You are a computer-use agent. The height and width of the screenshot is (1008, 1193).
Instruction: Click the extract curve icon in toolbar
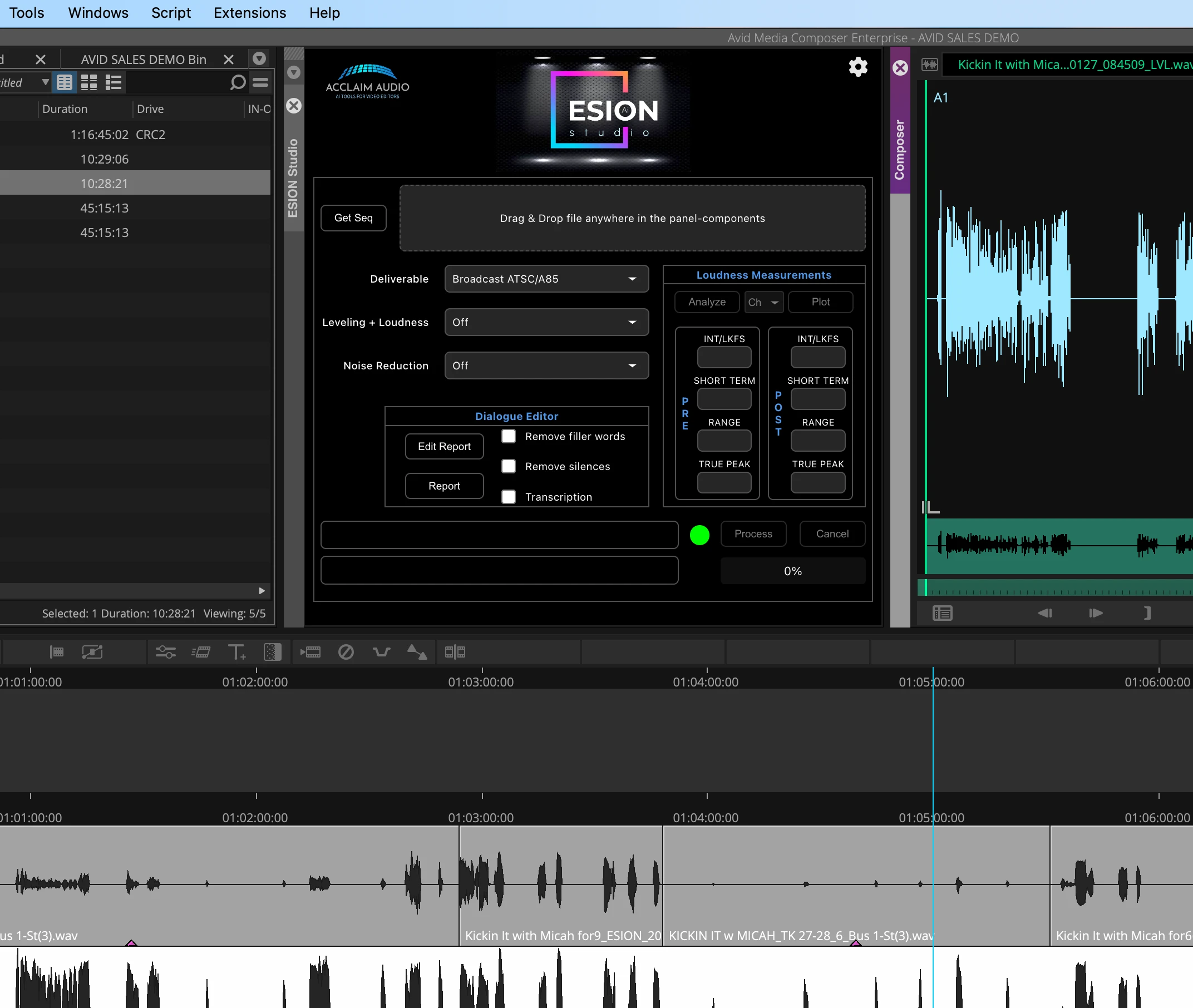[381, 652]
